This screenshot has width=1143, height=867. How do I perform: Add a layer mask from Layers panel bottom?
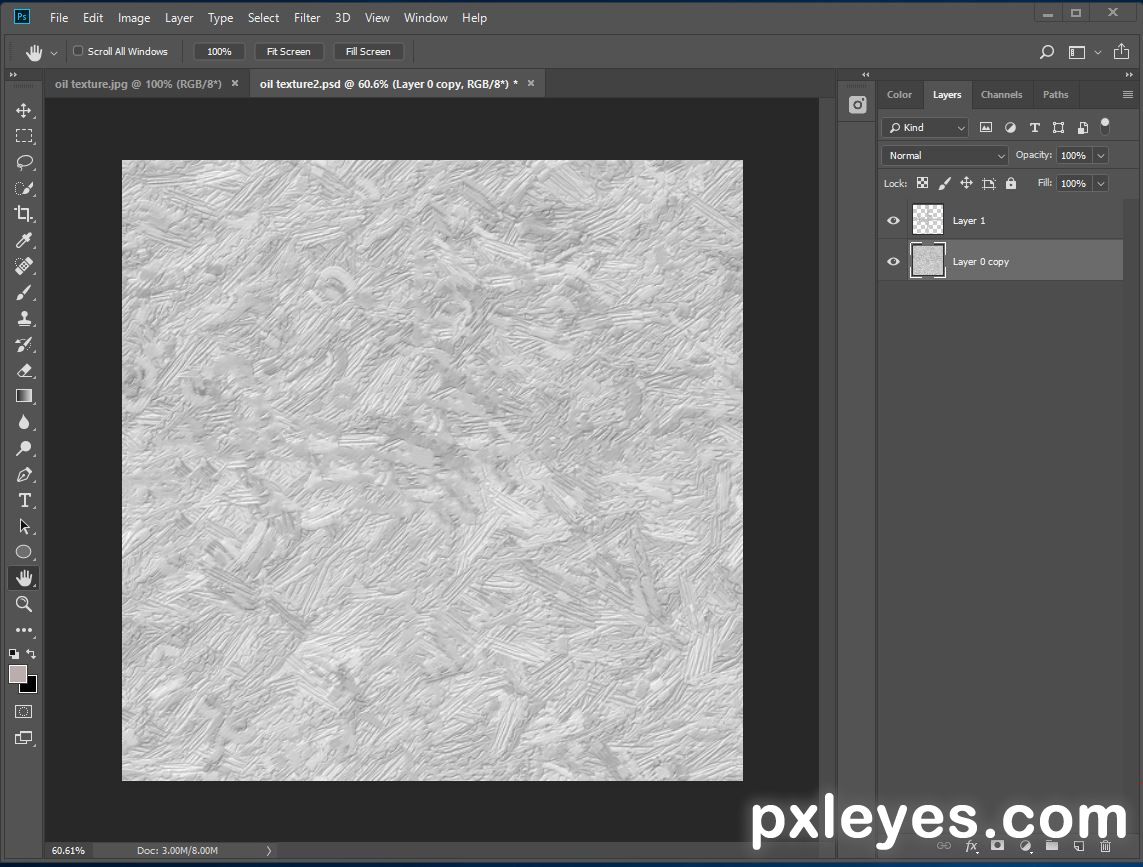[x=997, y=846]
